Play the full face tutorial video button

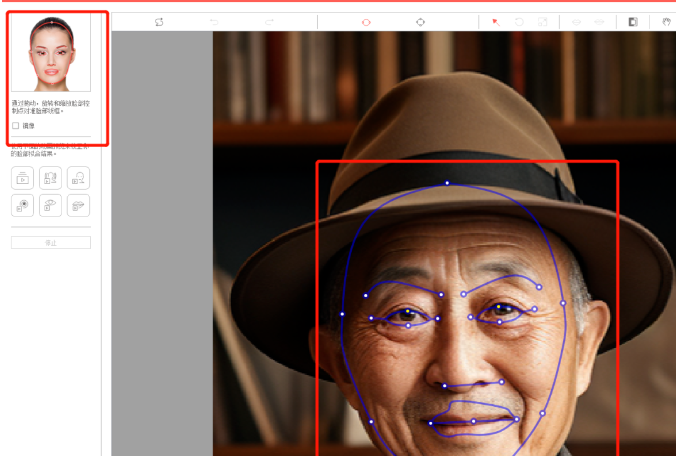(x=23, y=178)
